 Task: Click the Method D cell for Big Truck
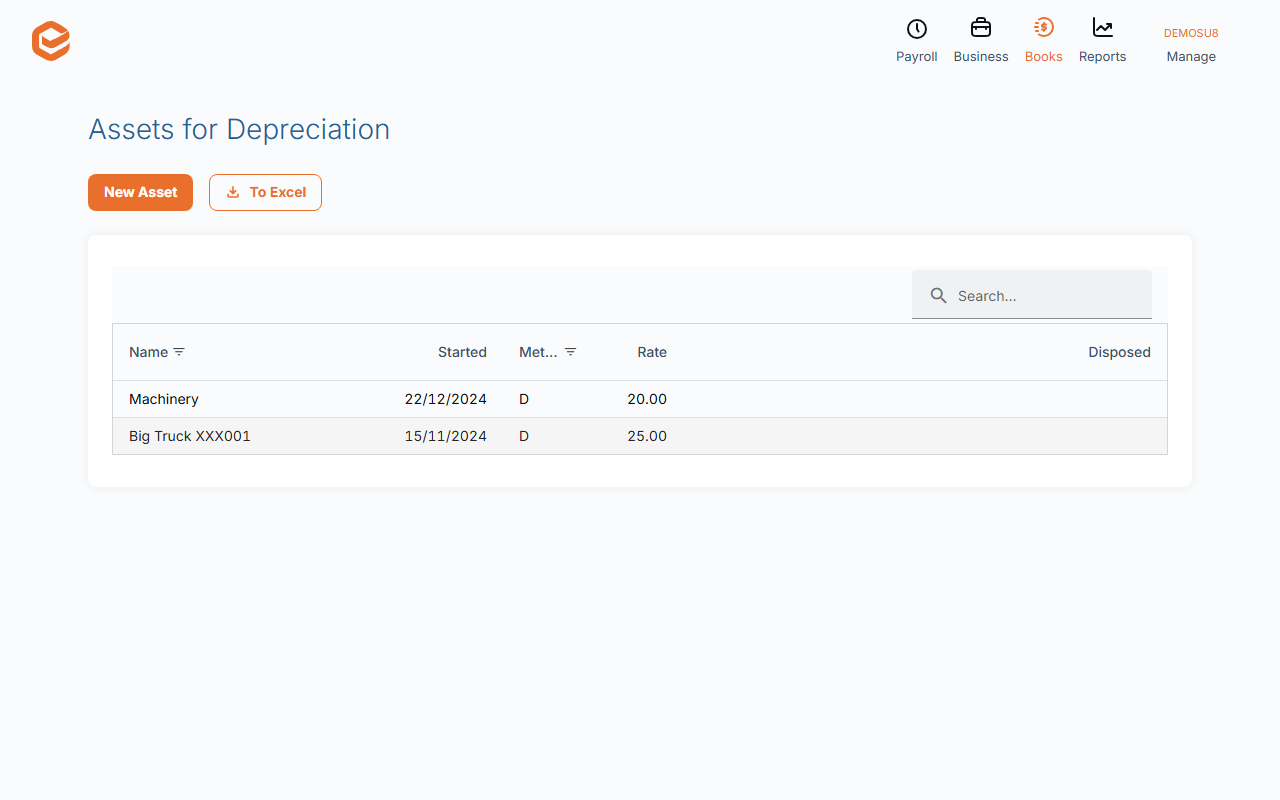(524, 436)
